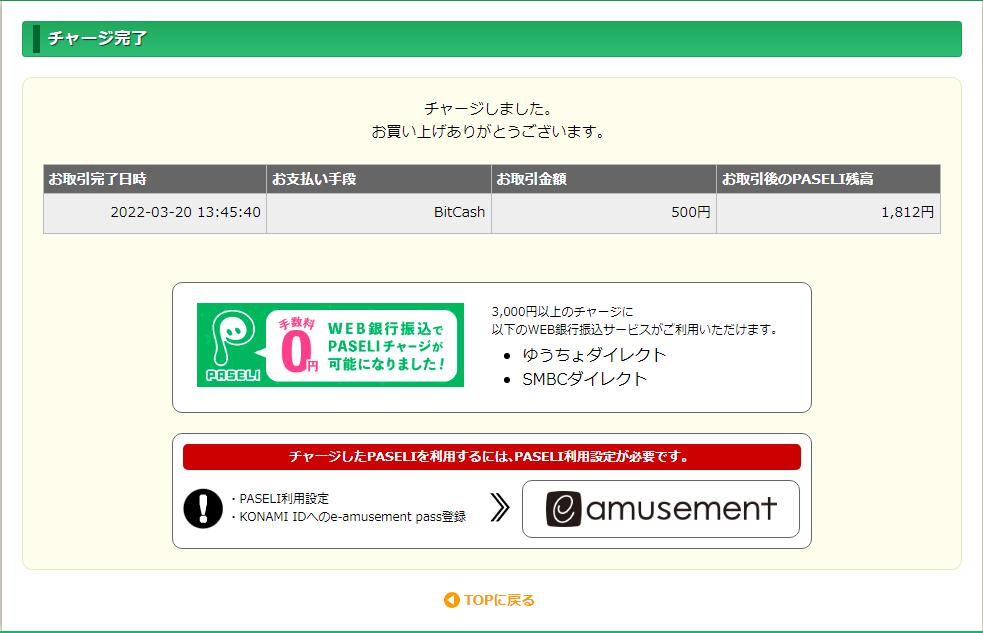Click the お取引後のPASELI残高 column header
Viewport: 983px width, 633px height.
coord(797,179)
